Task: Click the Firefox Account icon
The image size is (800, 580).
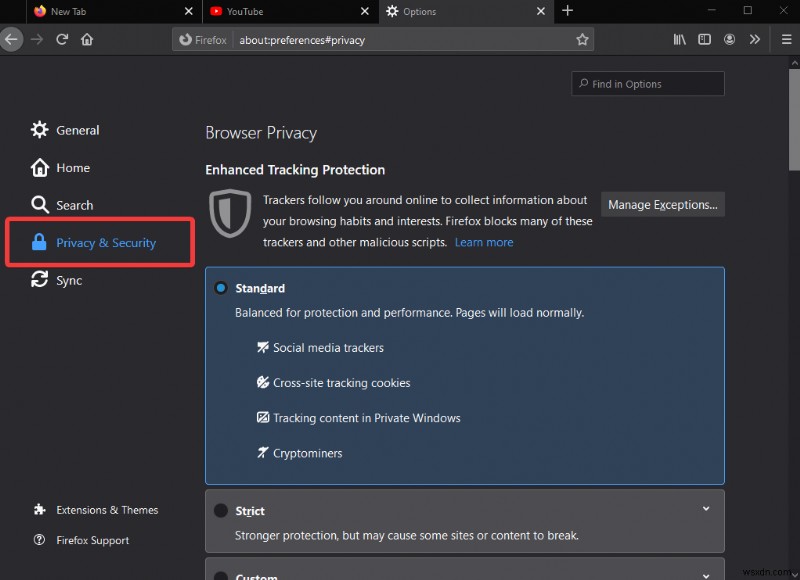Action: (729, 38)
